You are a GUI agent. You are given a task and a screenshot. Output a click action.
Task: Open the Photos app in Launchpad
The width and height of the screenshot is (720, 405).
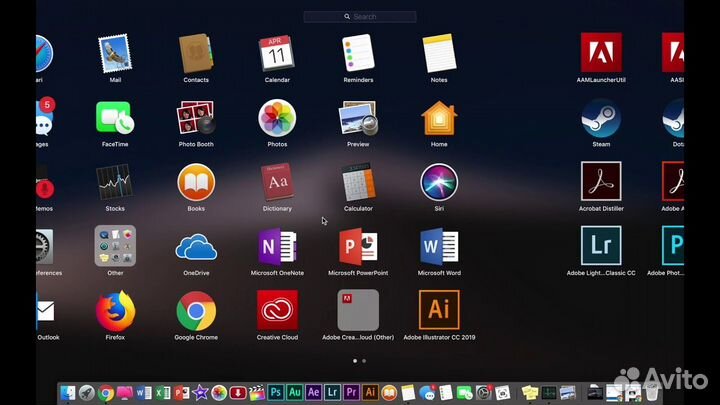(x=277, y=118)
